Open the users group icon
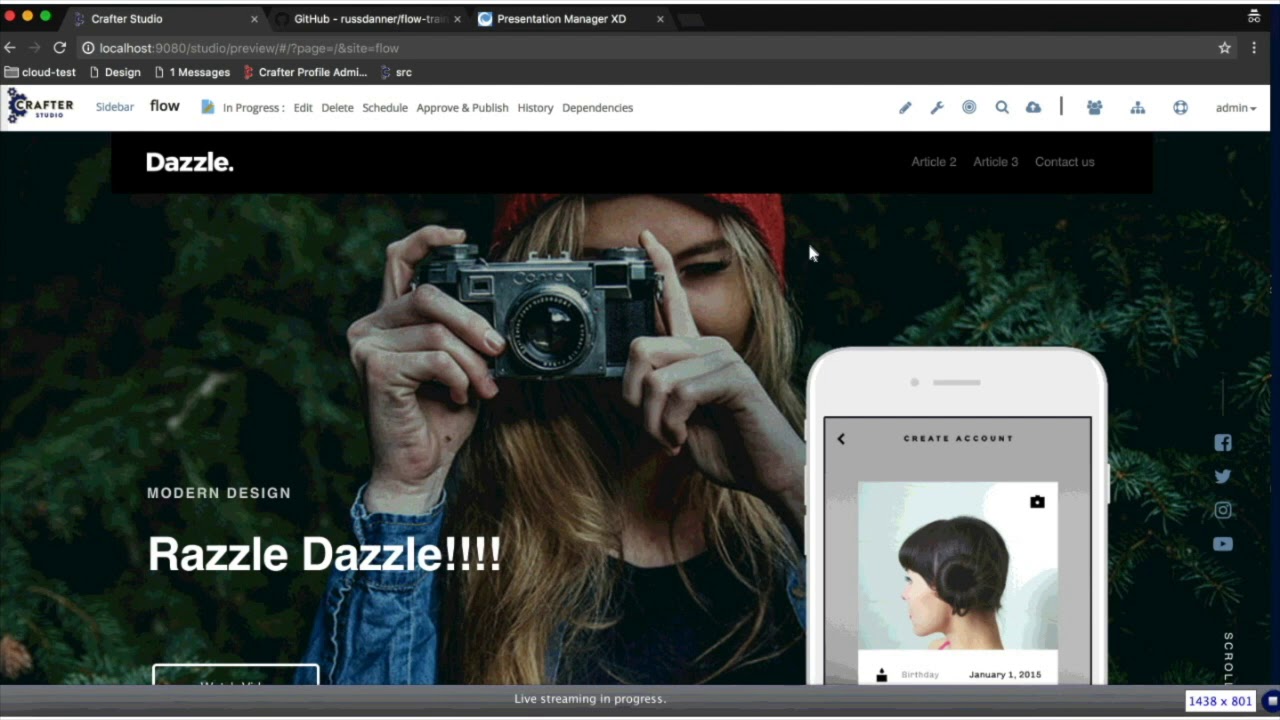The width and height of the screenshot is (1280, 720). 1094,108
